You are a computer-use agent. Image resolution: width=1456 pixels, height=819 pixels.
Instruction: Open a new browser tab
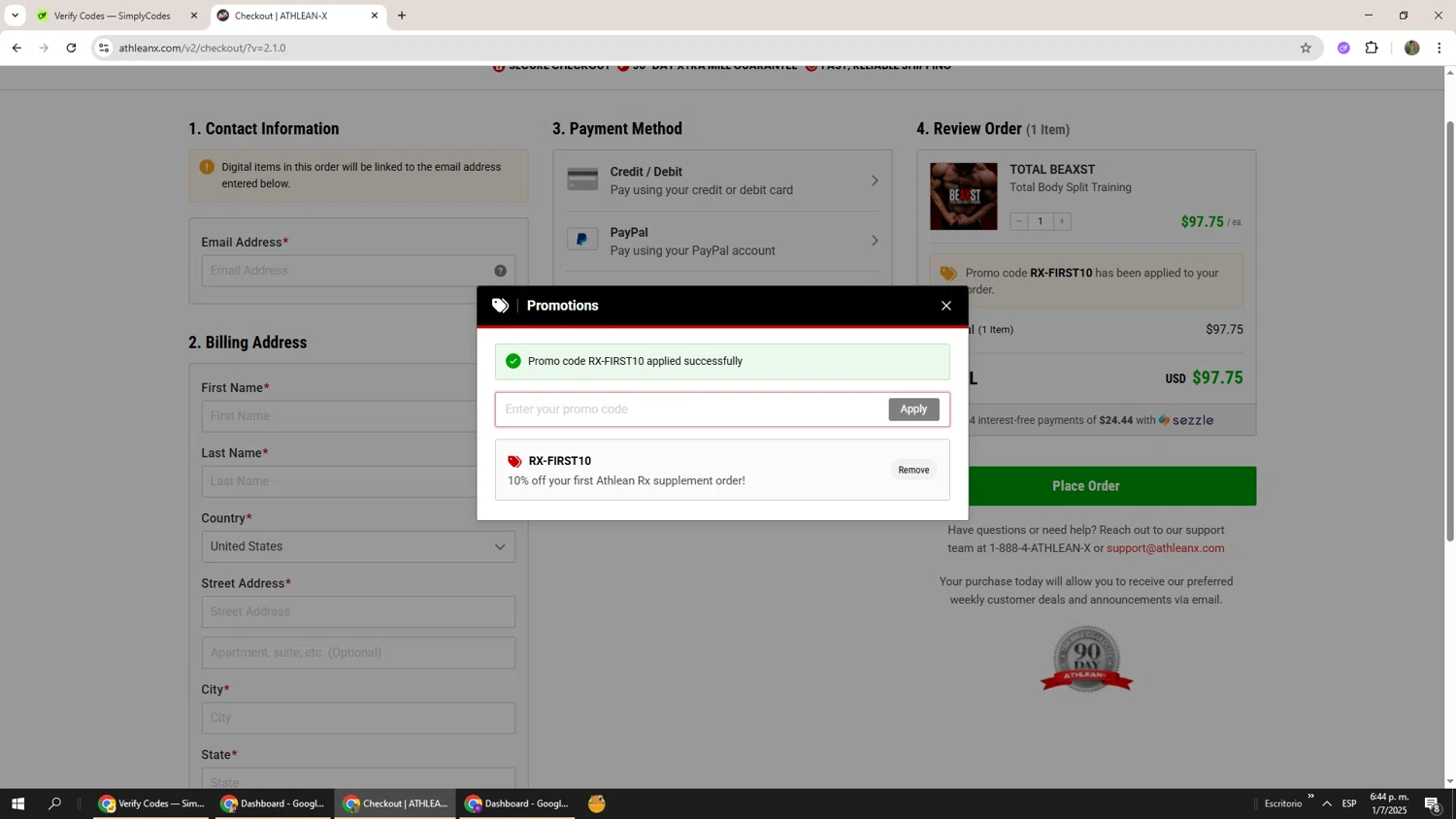coord(402,16)
